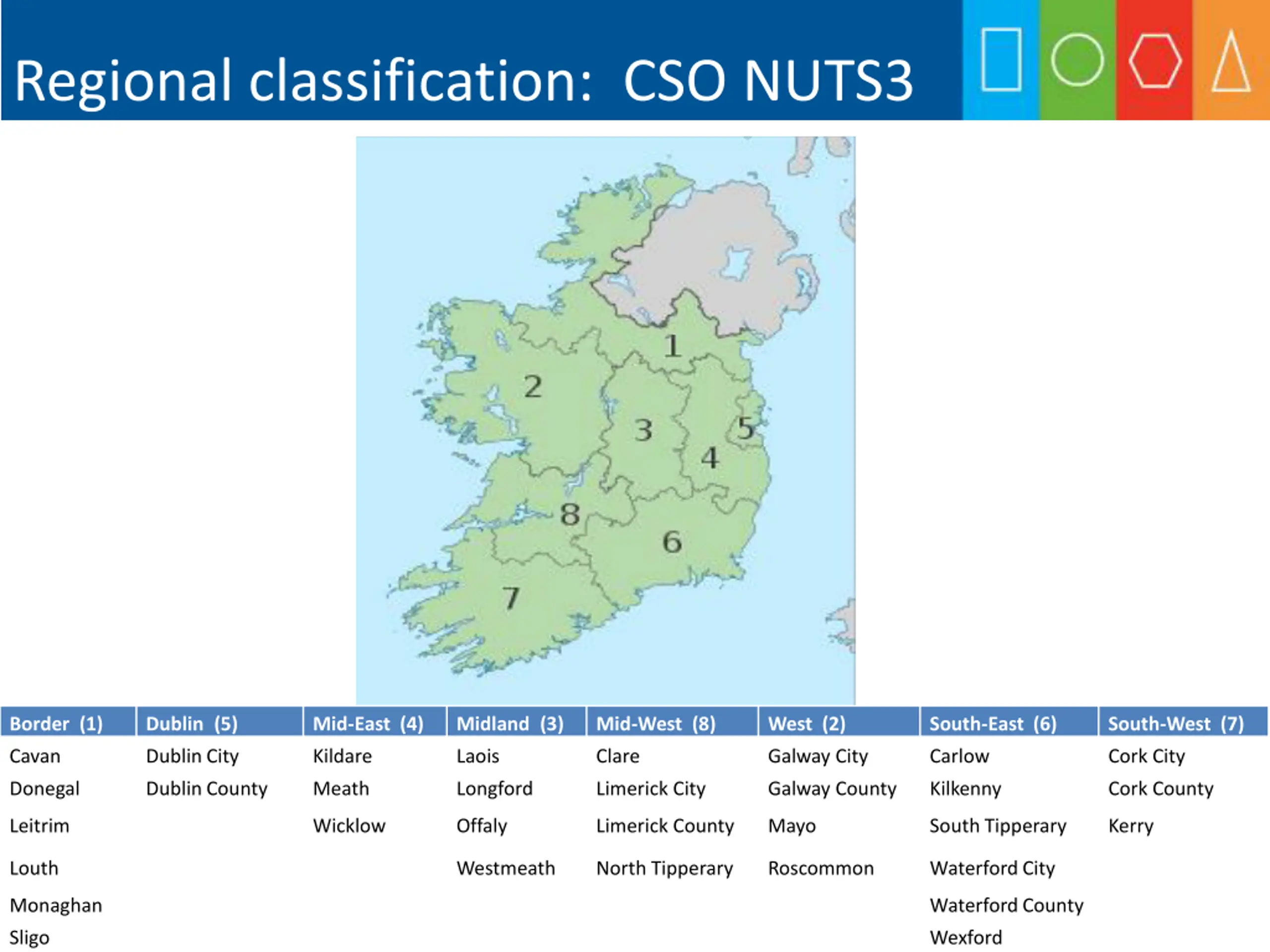
Task: Click the Dublin City cell
Action: tap(192, 756)
